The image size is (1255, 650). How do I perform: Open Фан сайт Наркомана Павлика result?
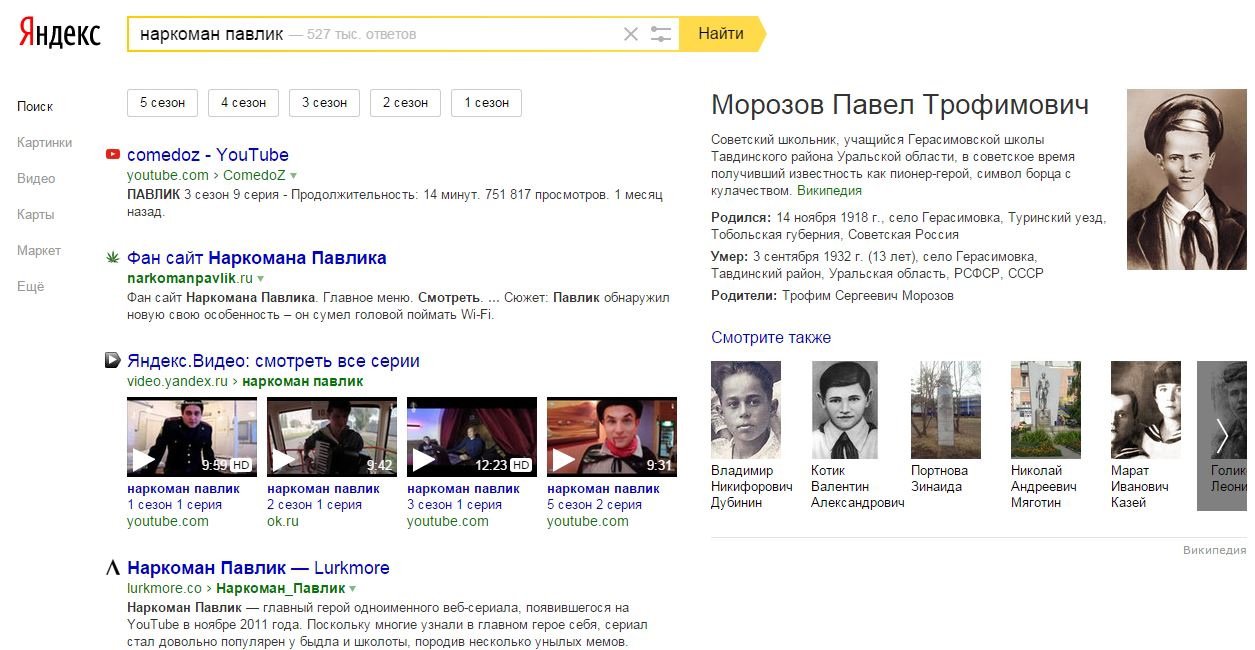[x=257, y=258]
